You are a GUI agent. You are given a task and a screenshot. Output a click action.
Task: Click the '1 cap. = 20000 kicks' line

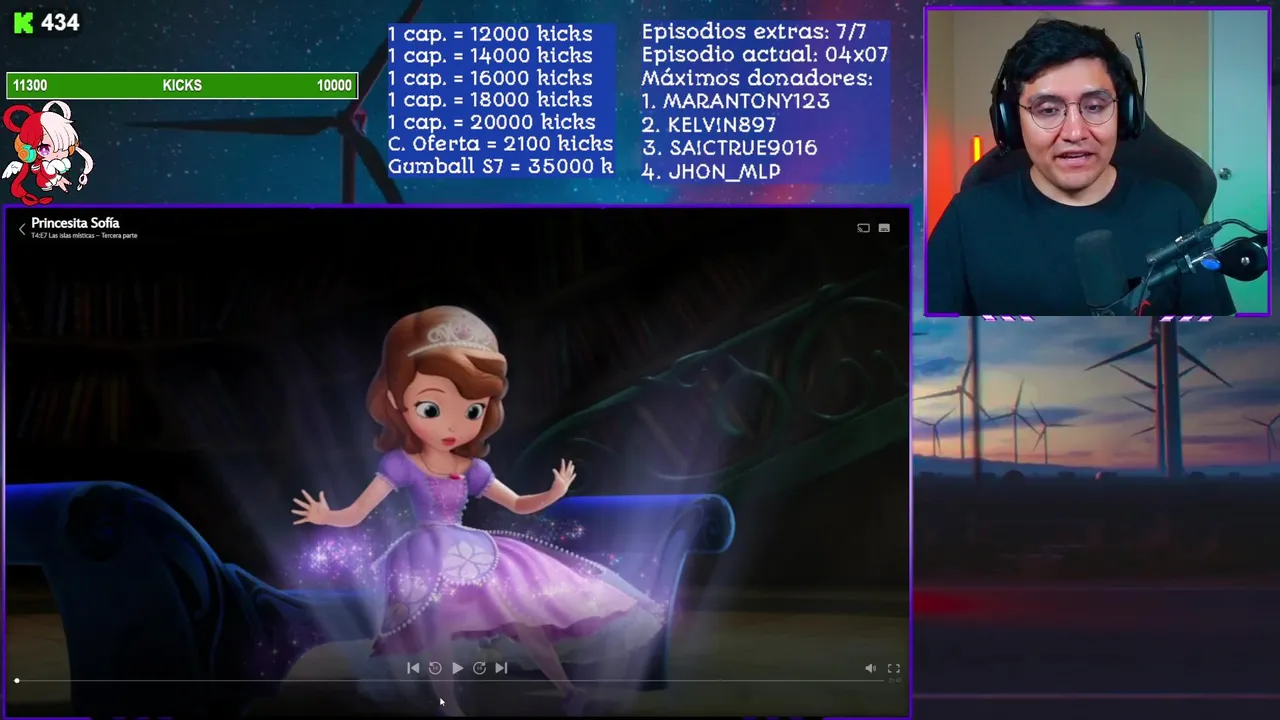(x=491, y=122)
